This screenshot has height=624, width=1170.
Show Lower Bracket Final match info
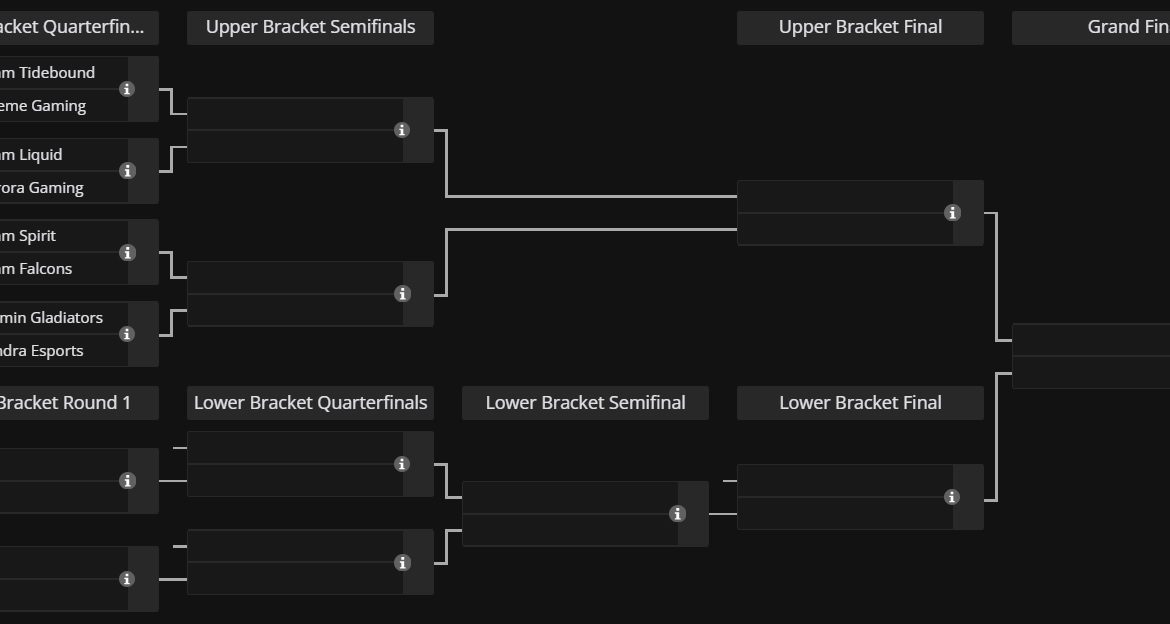coord(952,497)
